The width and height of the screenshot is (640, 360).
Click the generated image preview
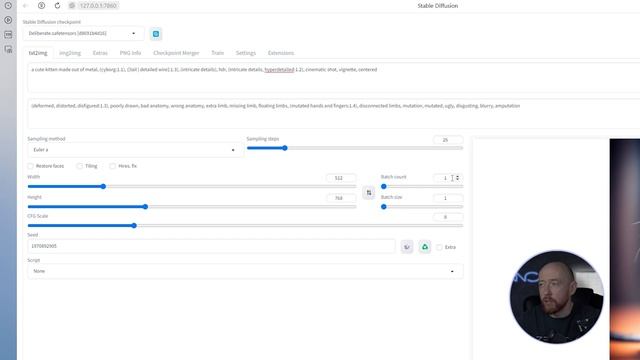point(625,249)
